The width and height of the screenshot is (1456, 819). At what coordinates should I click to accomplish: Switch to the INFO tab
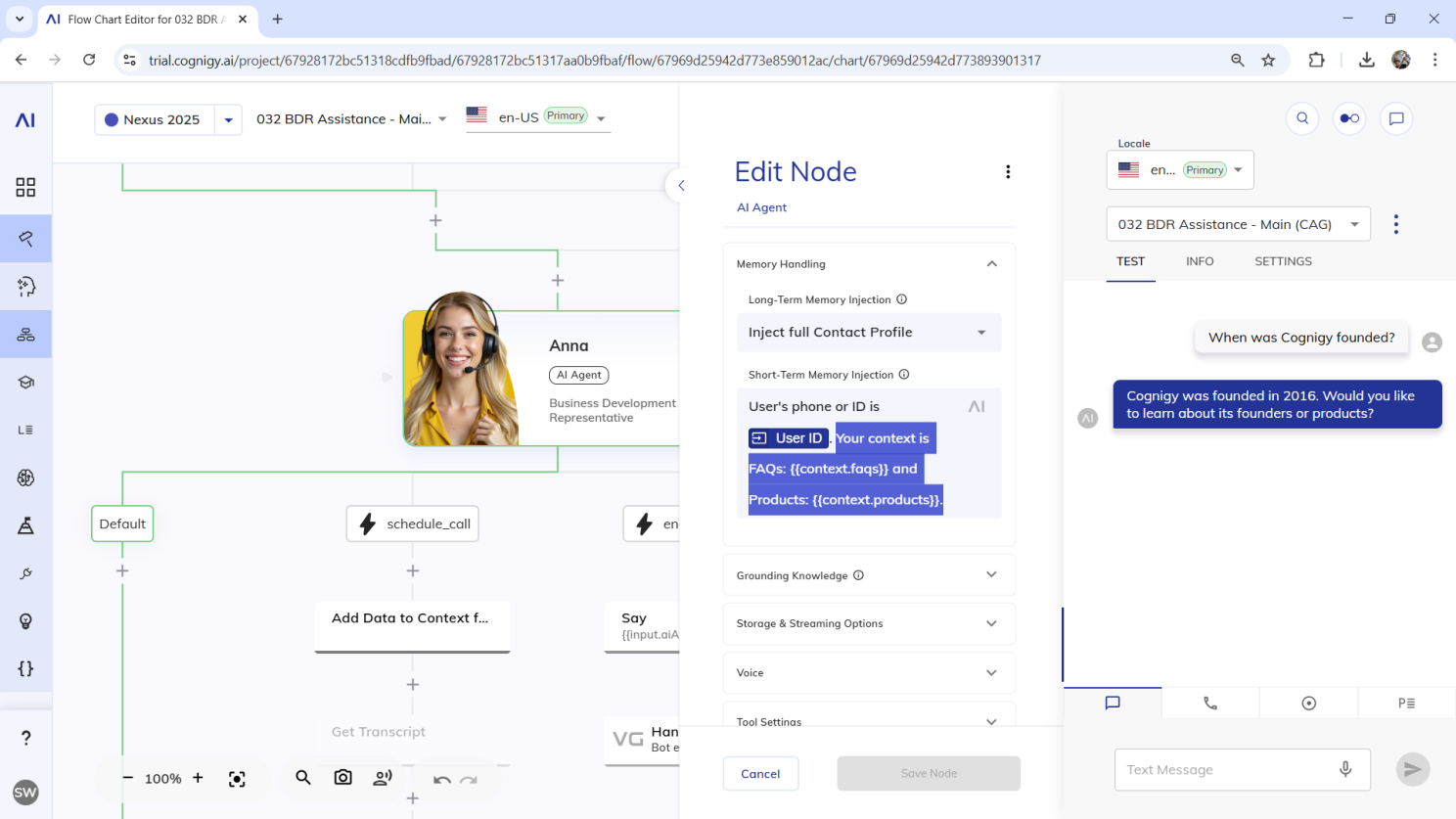coord(1200,261)
